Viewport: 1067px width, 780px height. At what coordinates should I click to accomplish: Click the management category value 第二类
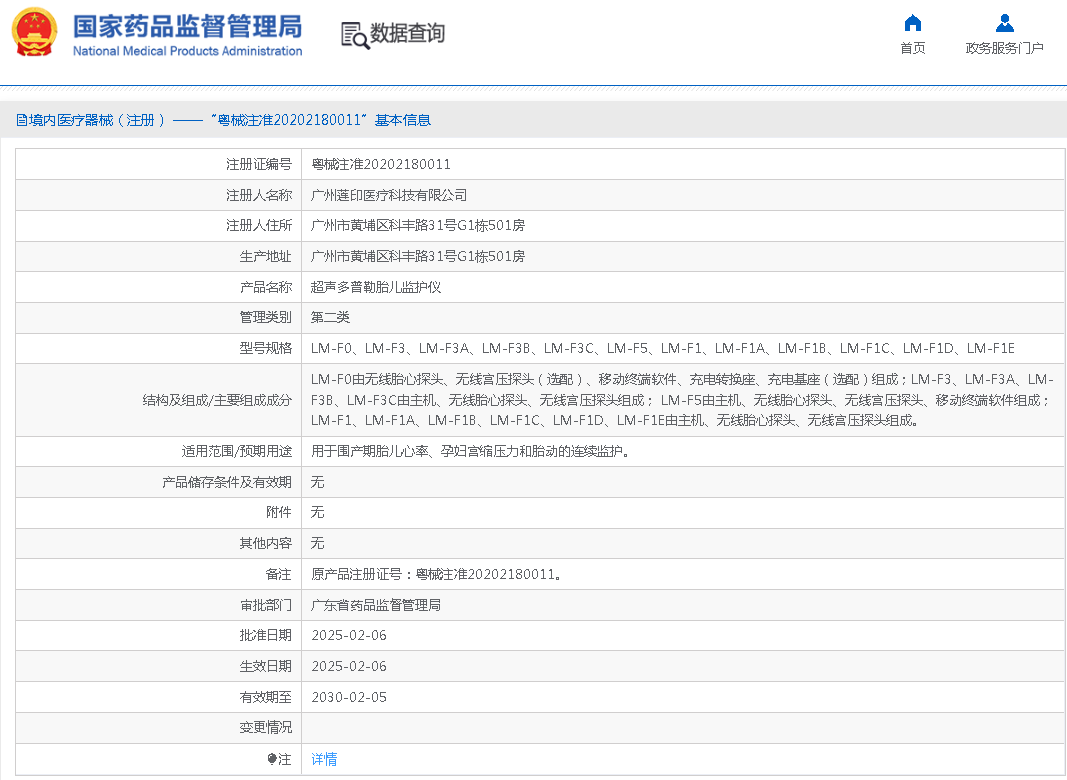point(330,317)
